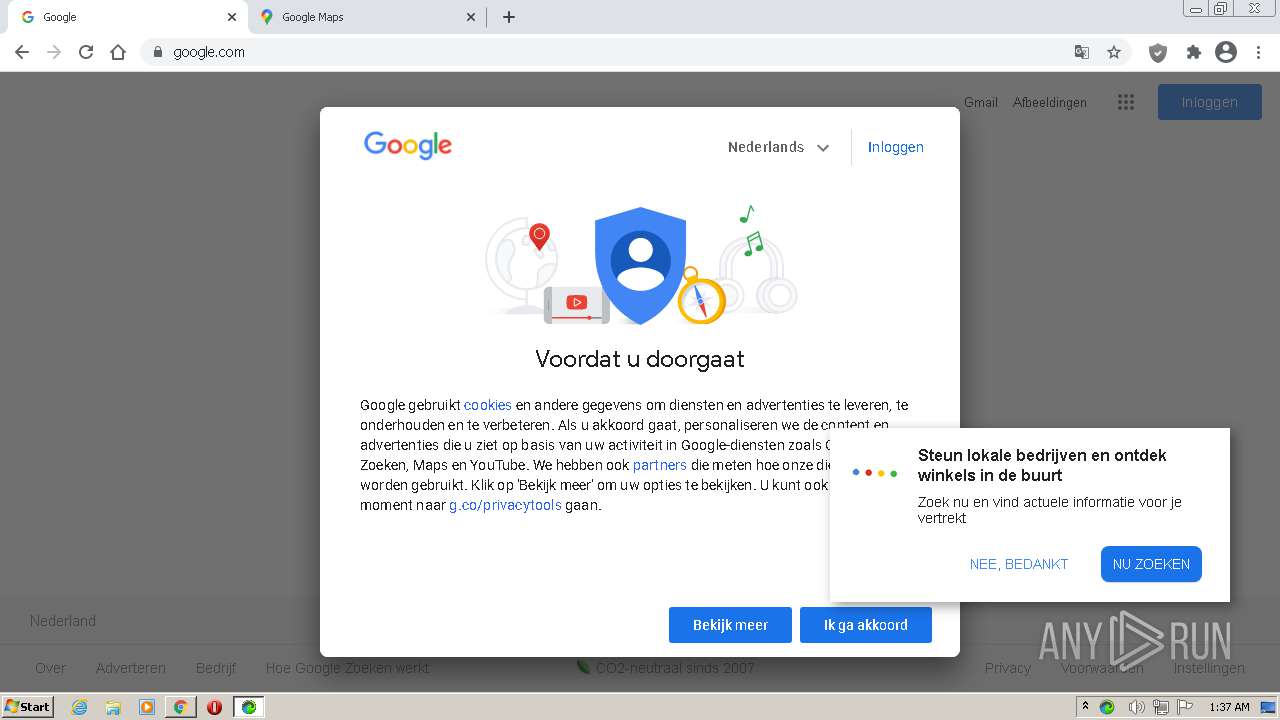
Task: Open the Bedrijf footer link
Action: tap(216, 668)
